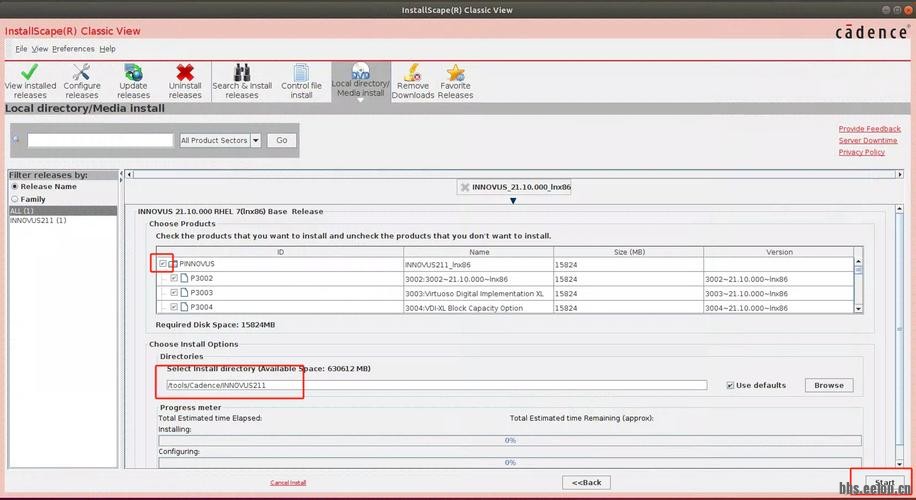Image resolution: width=916 pixels, height=500 pixels.
Task: Open Remove Downloads
Action: point(412,81)
